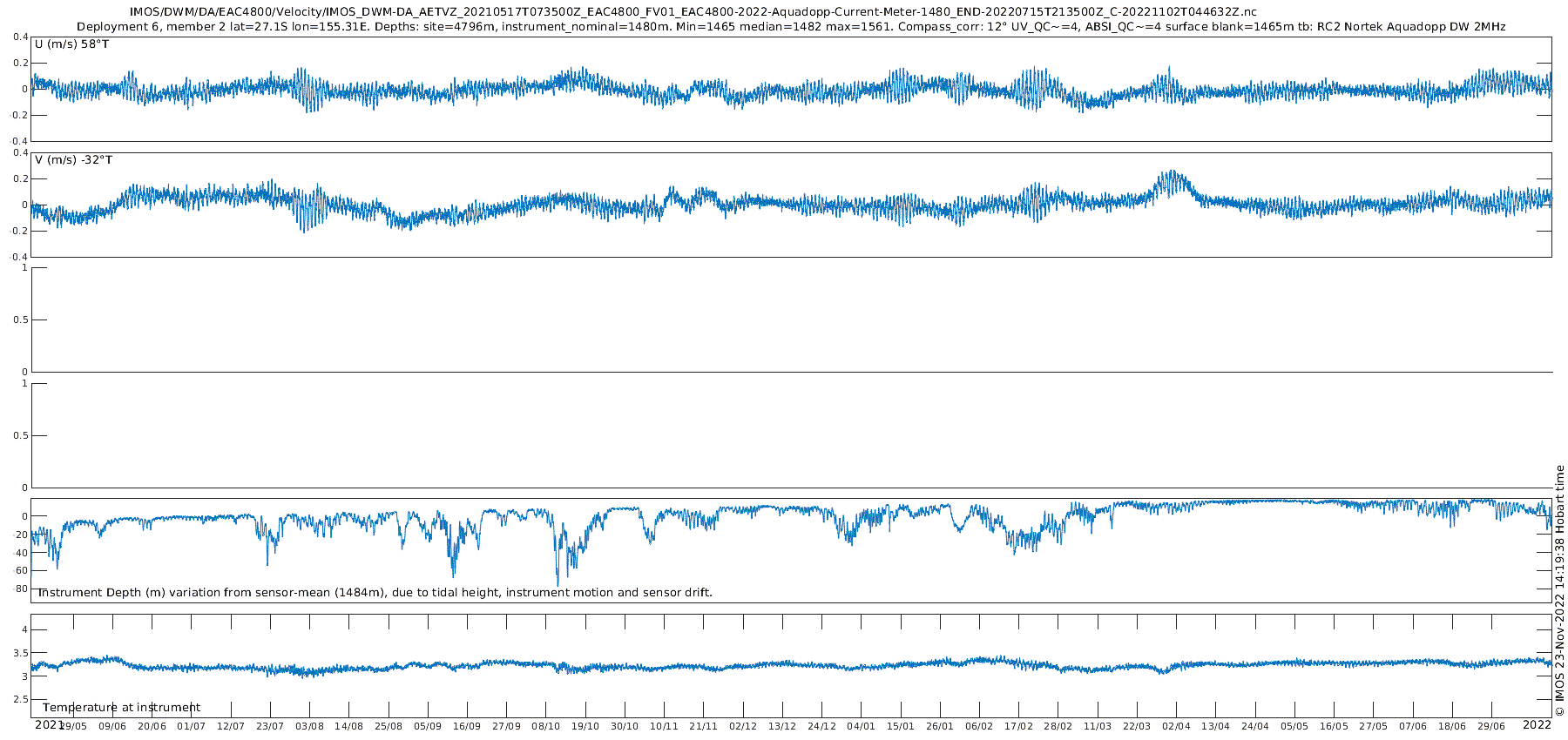1568x740 pixels.
Task: Click the 'Temperature at instrument' label
Action: tap(121, 708)
